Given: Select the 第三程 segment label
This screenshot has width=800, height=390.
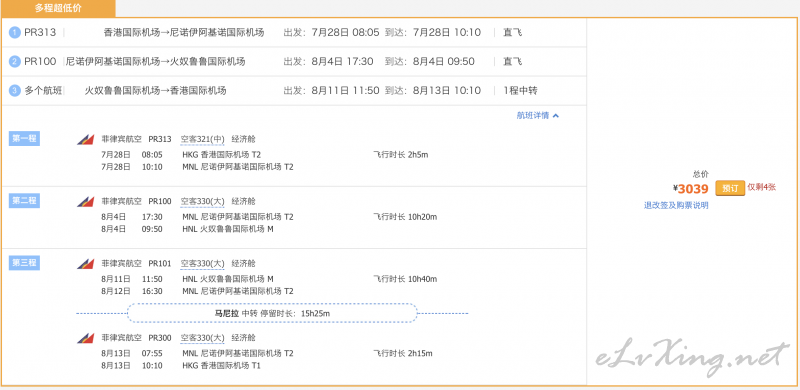Looking at the screenshot, I should [24, 263].
